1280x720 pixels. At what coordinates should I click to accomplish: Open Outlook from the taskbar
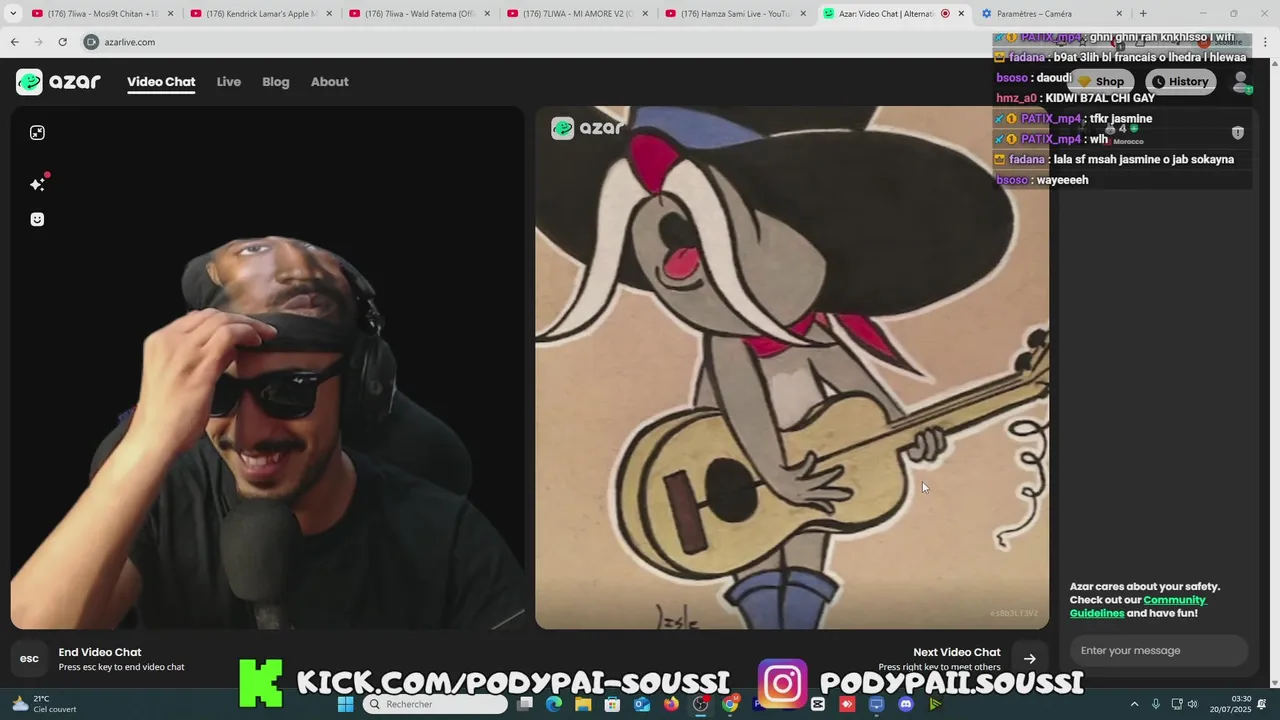pyautogui.click(x=642, y=704)
